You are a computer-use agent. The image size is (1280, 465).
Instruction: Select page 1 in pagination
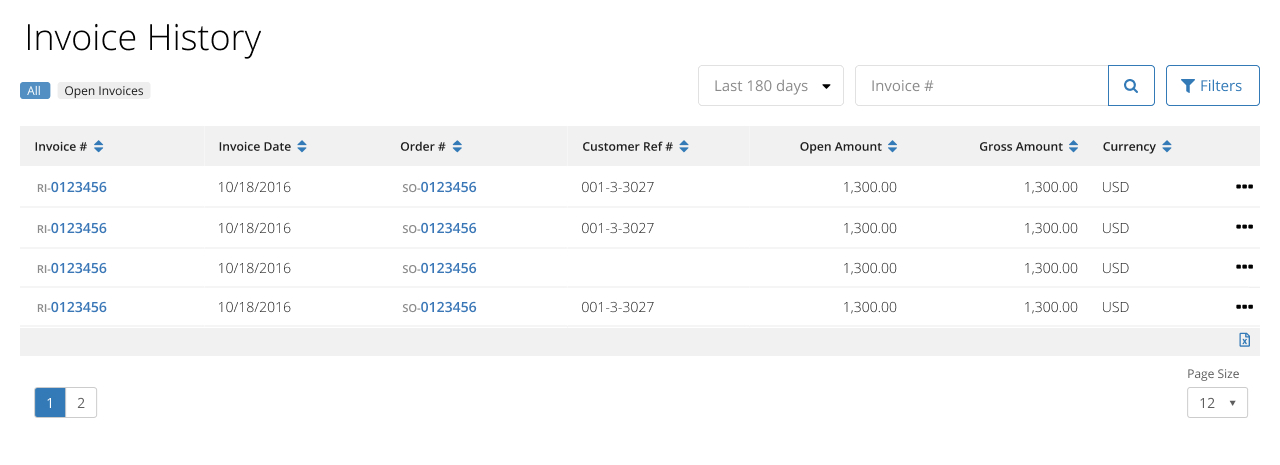pos(50,403)
